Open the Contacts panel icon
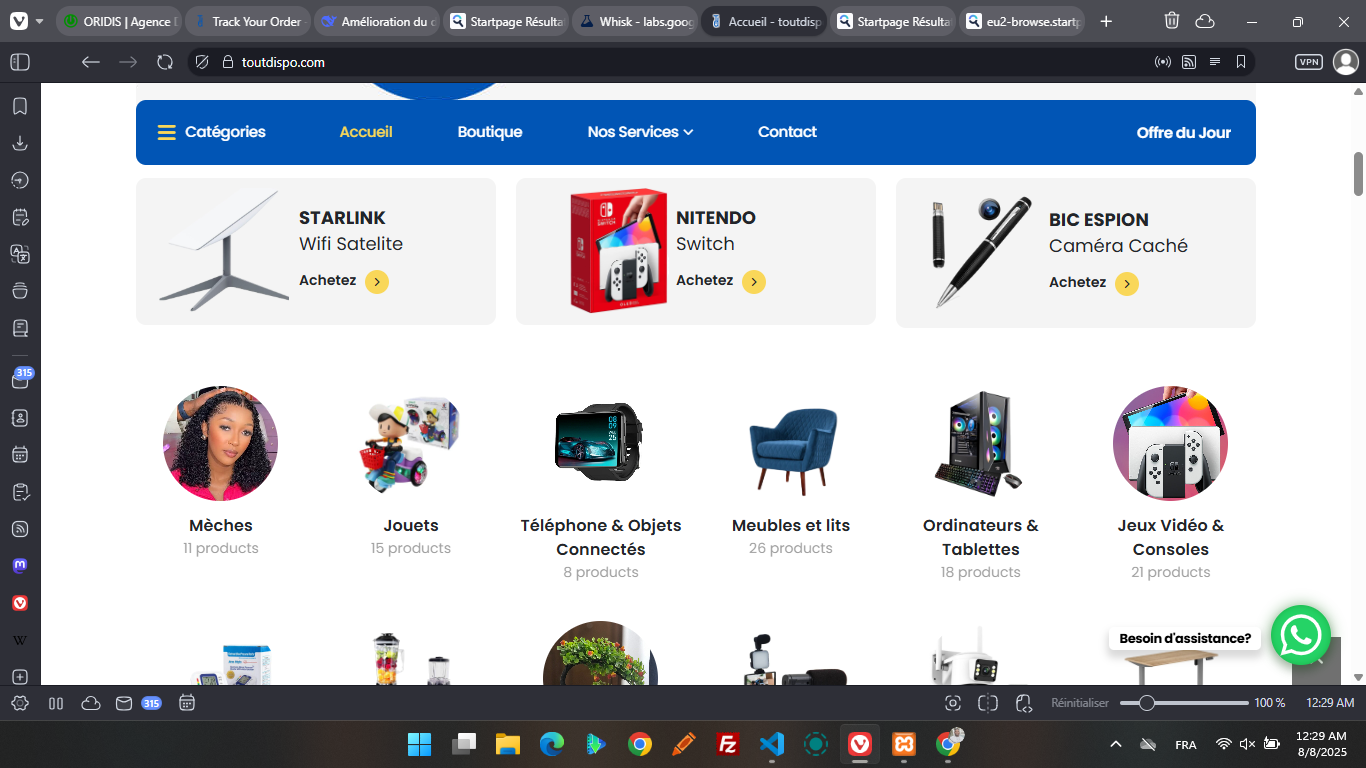Viewport: 1366px width, 768px height. click(x=20, y=417)
